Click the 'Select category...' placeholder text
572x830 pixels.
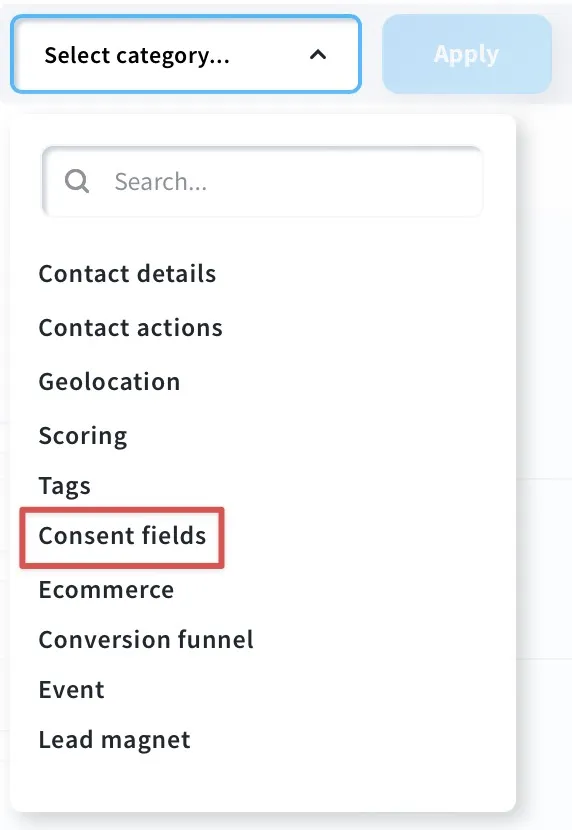(137, 56)
